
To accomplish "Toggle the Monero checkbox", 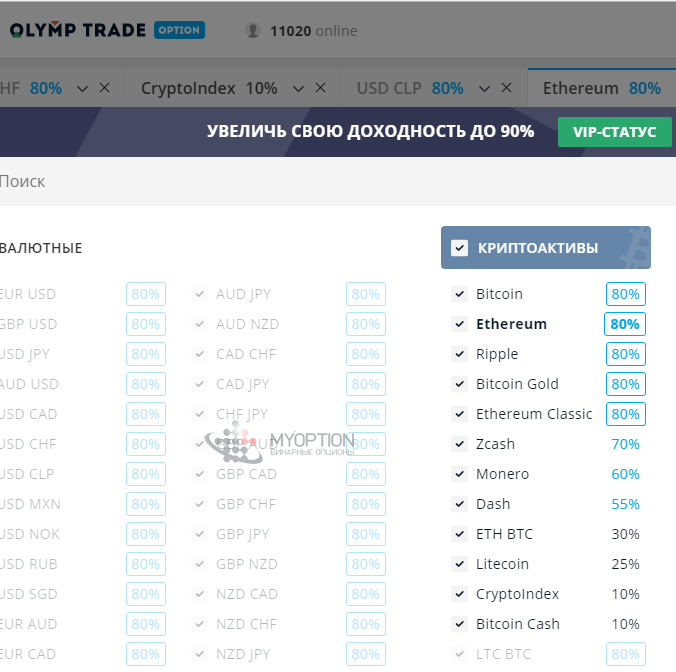I will [460, 474].
